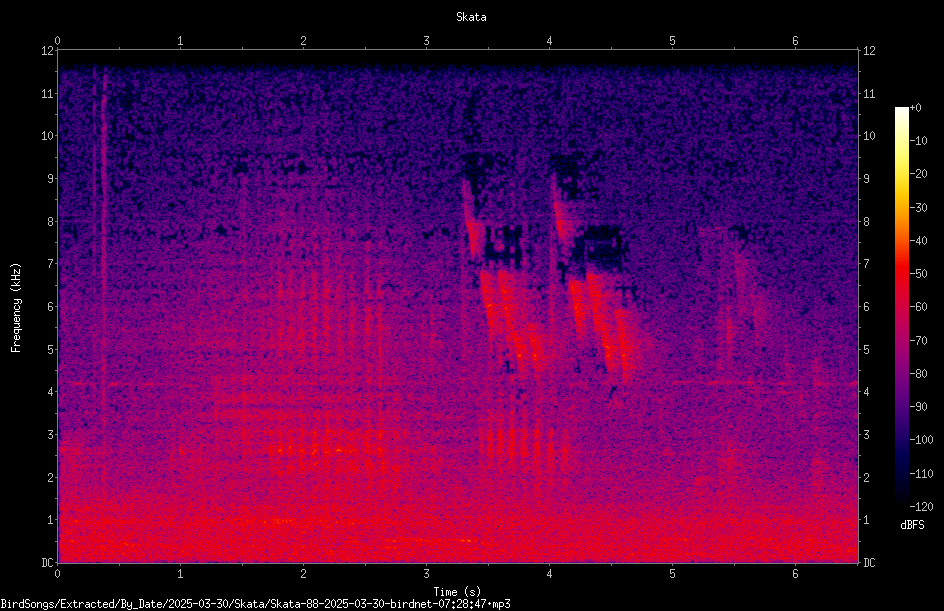Click the "Time (s)" axis label
The width and height of the screenshot is (944, 611).
(x=457, y=592)
